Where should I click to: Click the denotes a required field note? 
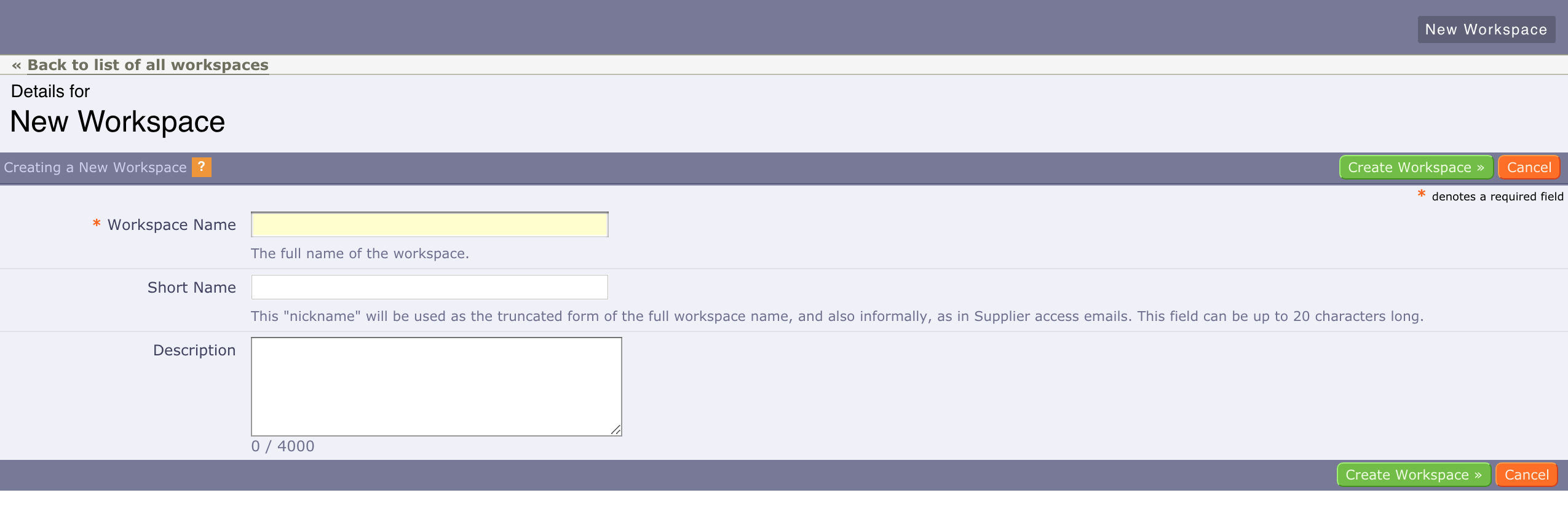1497,197
